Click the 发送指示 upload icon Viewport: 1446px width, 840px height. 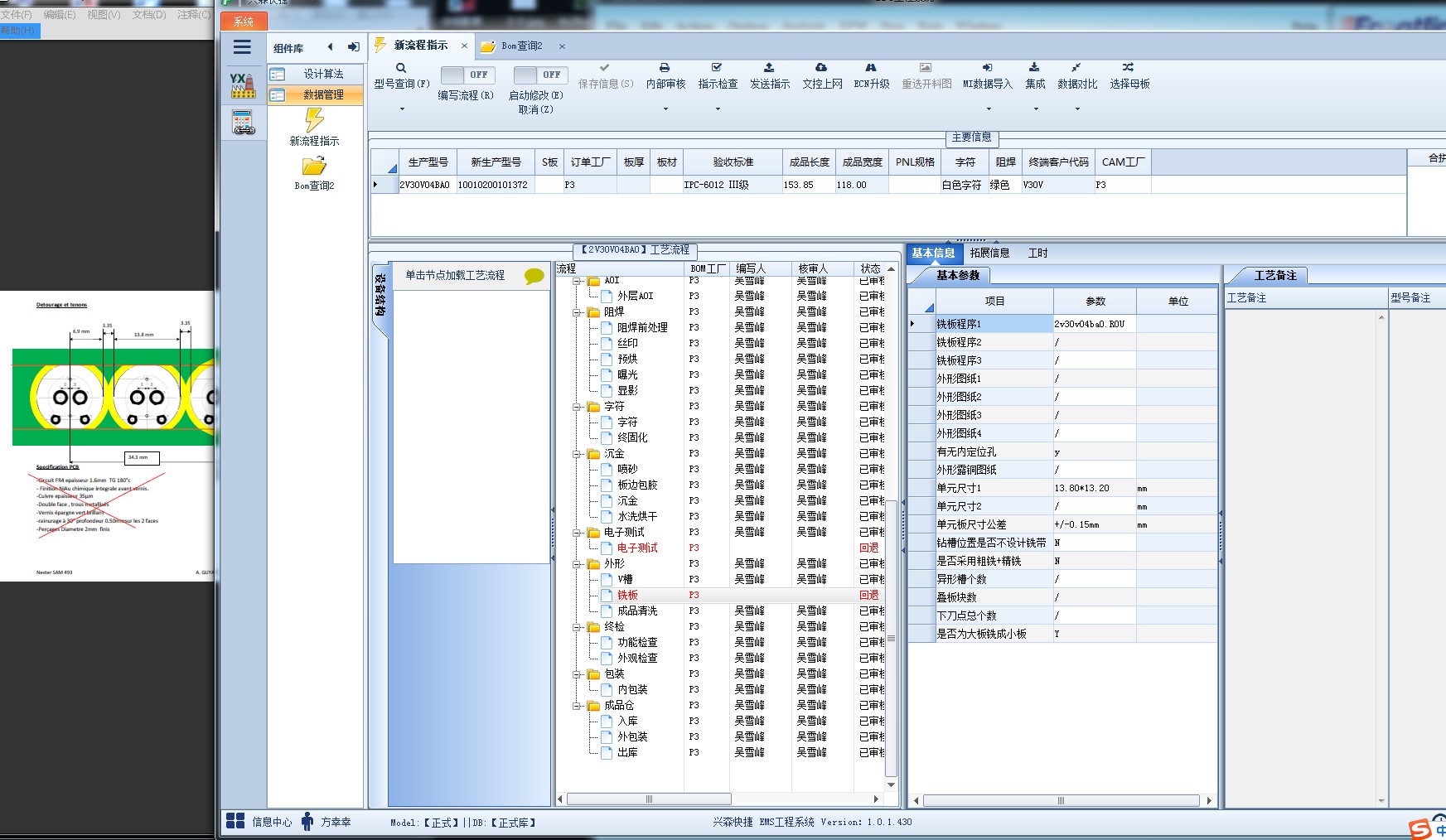coord(769,68)
